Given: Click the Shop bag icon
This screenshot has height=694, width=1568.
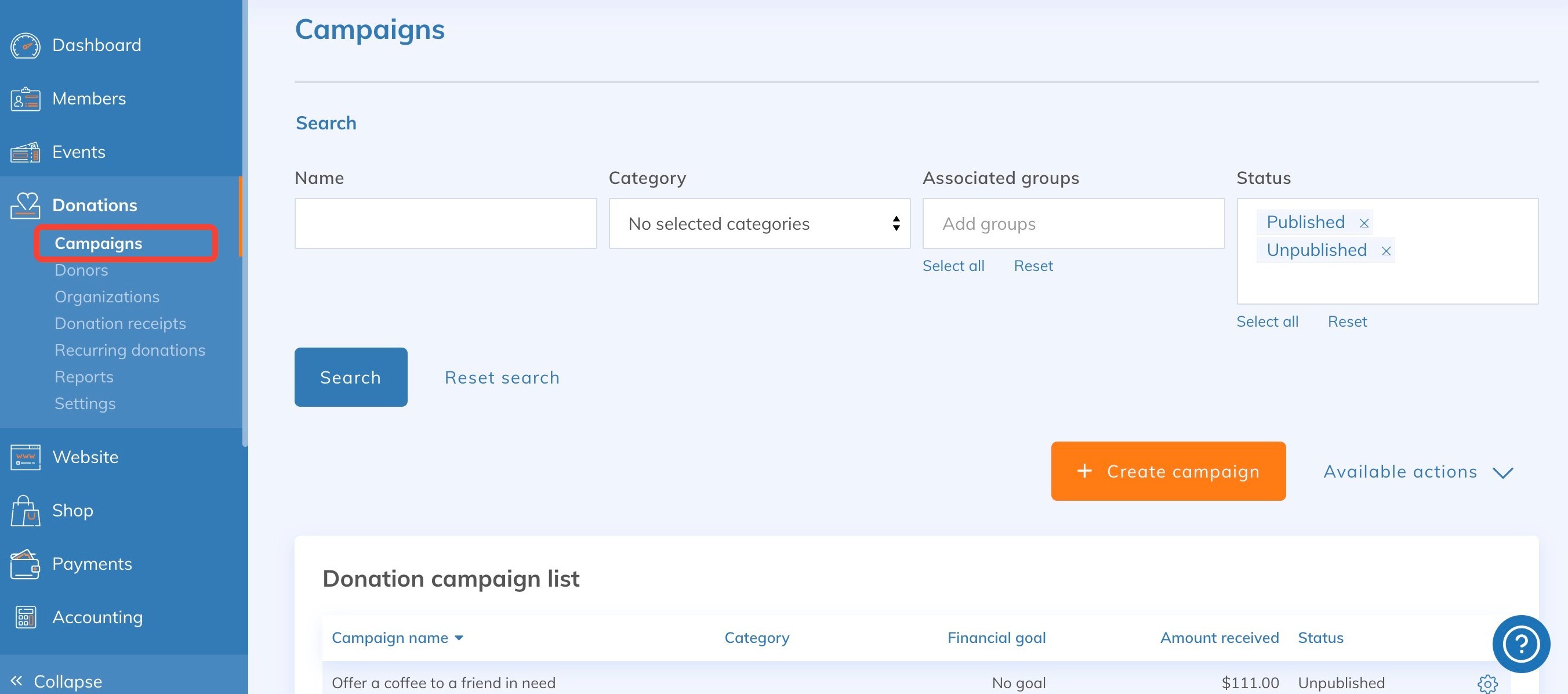Looking at the screenshot, I should pos(25,511).
